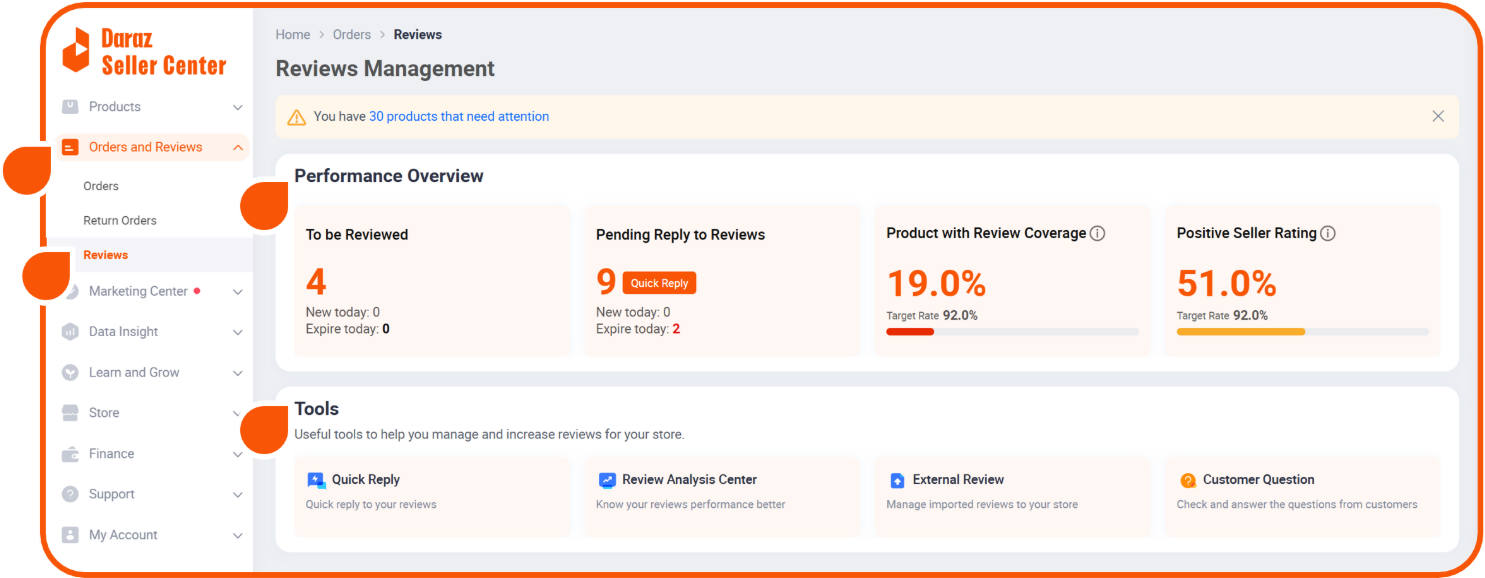Click the My Account profile icon
The width and height of the screenshot is (1485, 578).
coord(70,535)
